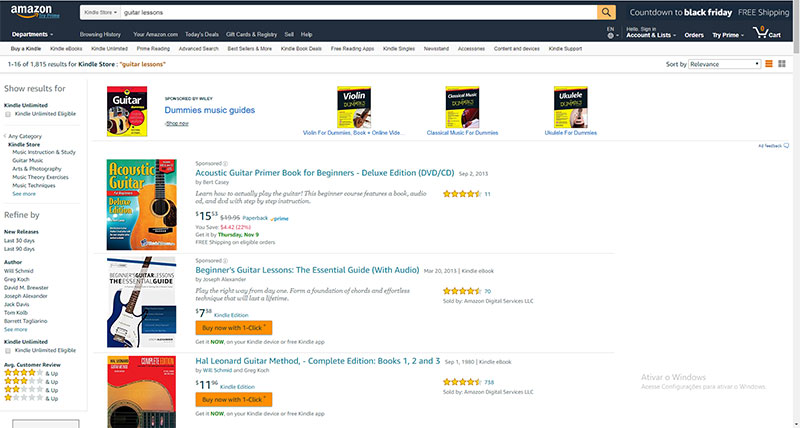
Task: Switch to list view layout icon
Action: [x=769, y=64]
